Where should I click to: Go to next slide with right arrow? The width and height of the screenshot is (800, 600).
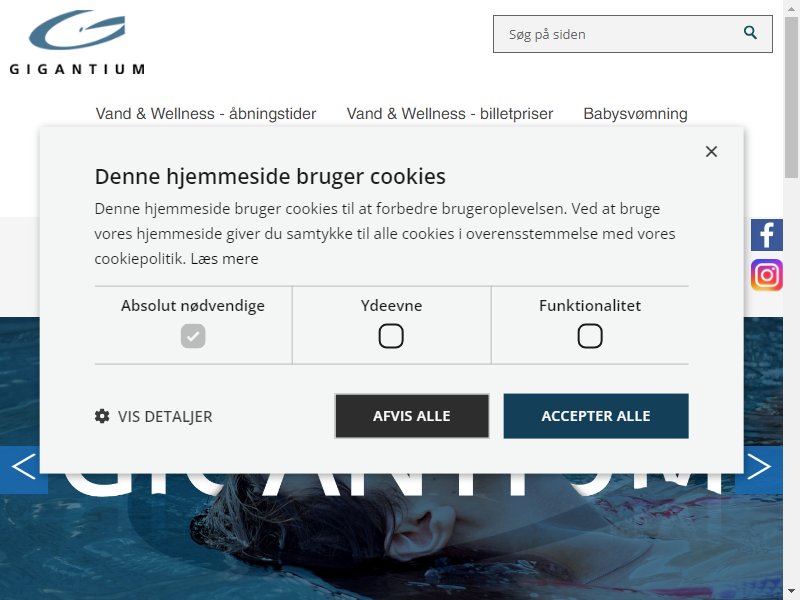[759, 466]
